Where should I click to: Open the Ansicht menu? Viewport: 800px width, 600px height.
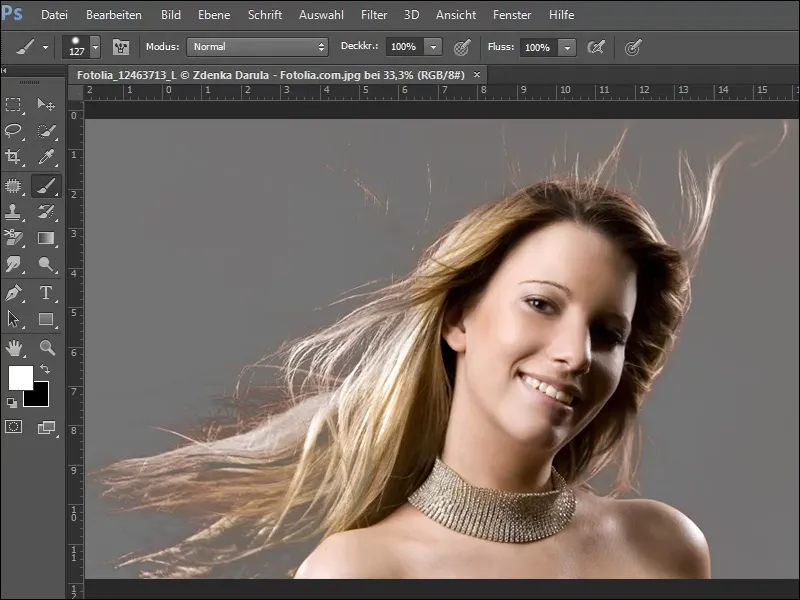[456, 15]
